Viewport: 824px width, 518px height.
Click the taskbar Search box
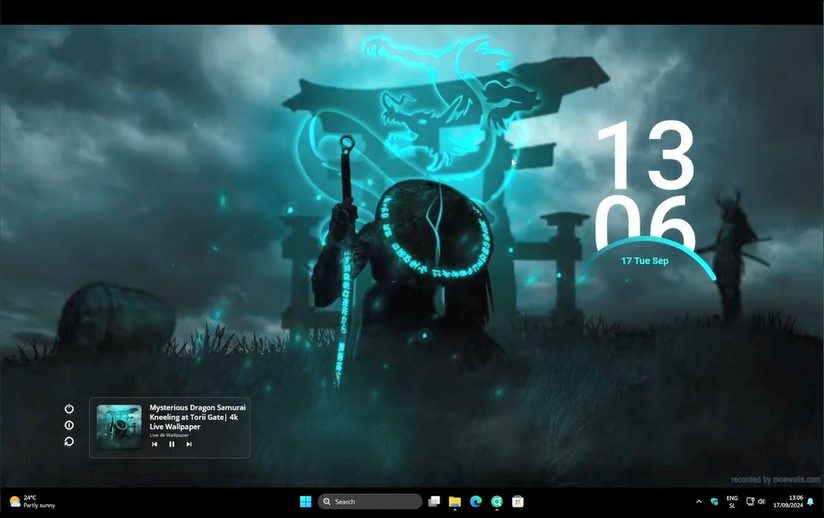coord(370,501)
